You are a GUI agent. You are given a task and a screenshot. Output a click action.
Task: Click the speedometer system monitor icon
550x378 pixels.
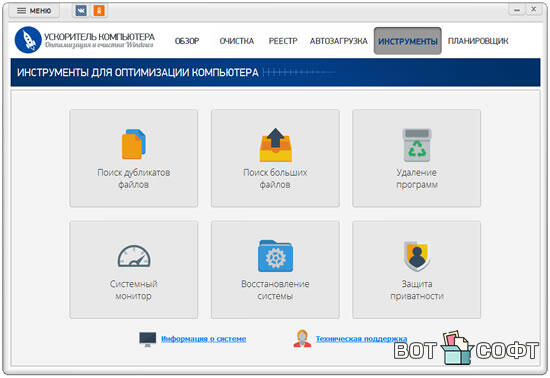(x=134, y=256)
